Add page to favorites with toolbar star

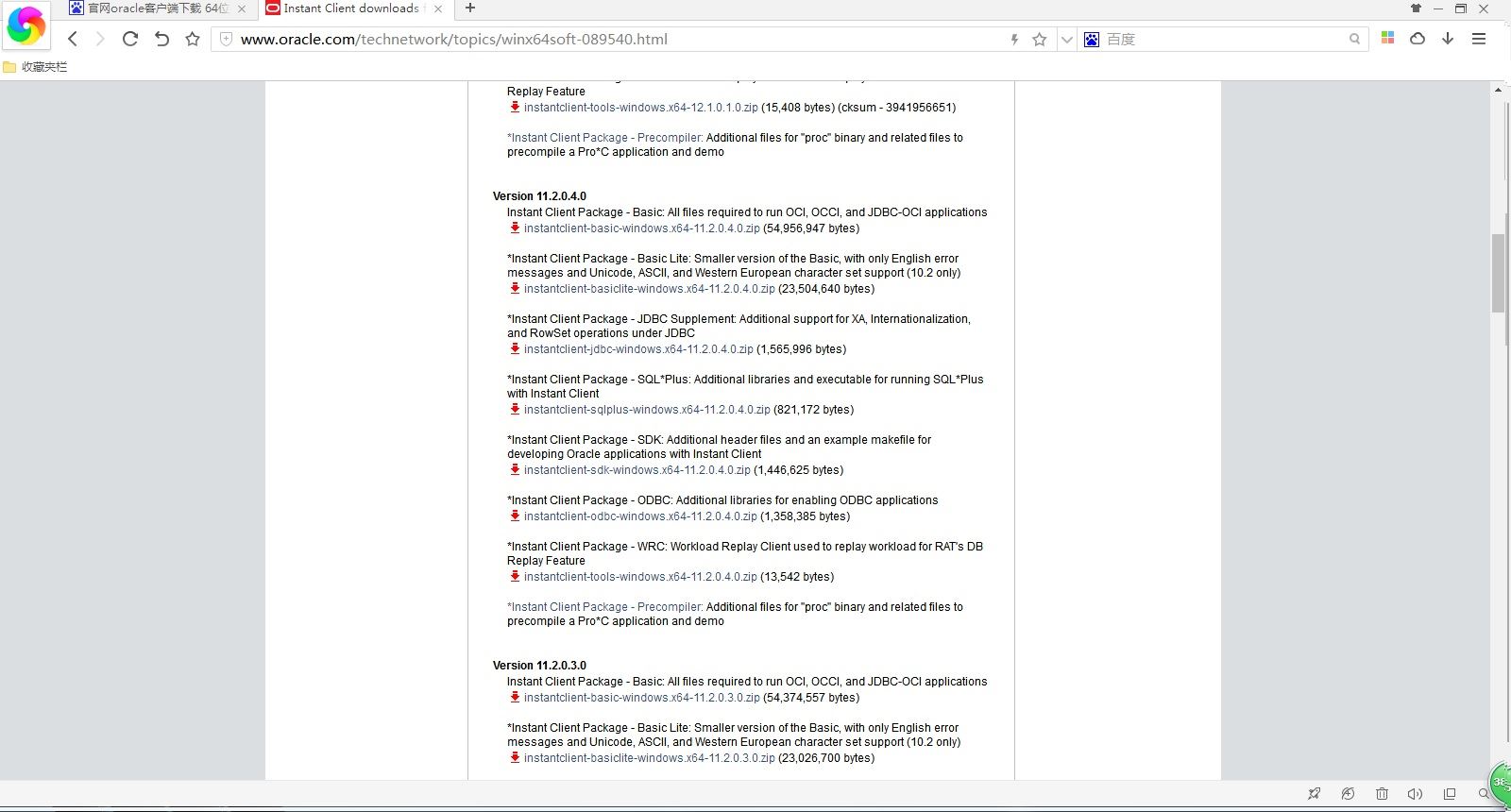[x=193, y=39]
